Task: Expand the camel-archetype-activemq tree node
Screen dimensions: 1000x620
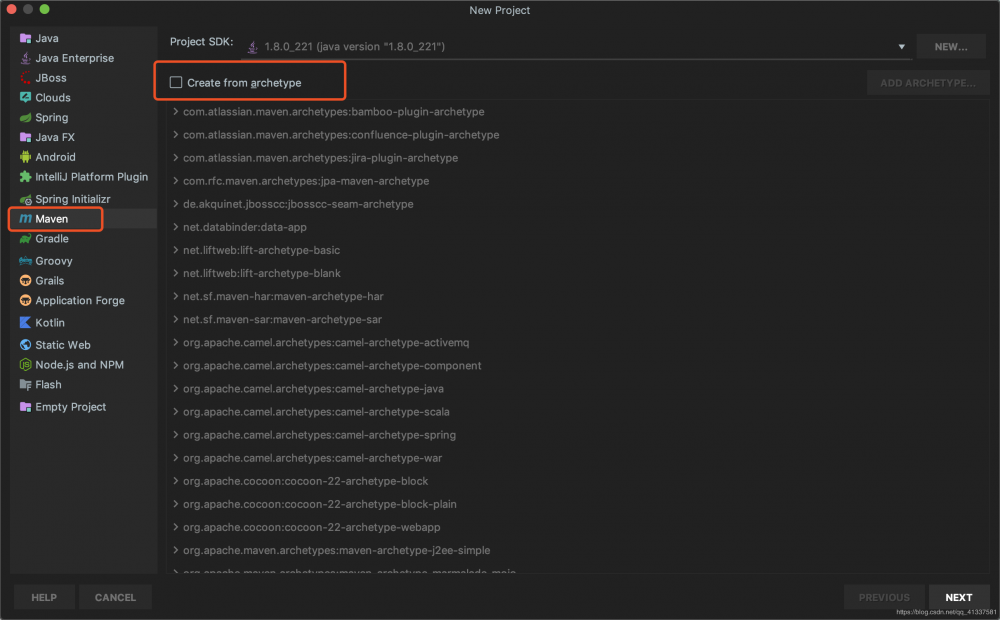Action: (x=175, y=343)
